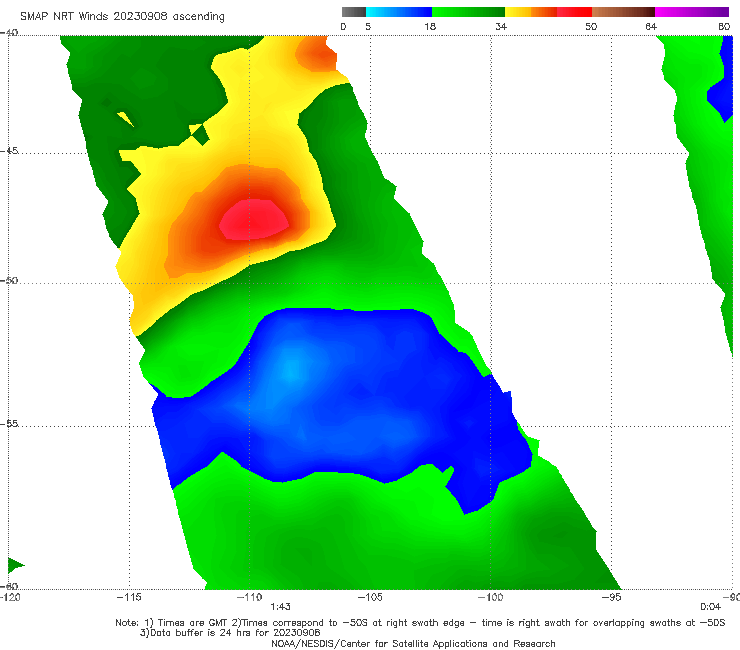Click the '-45' latitude axis label

(x=9, y=151)
